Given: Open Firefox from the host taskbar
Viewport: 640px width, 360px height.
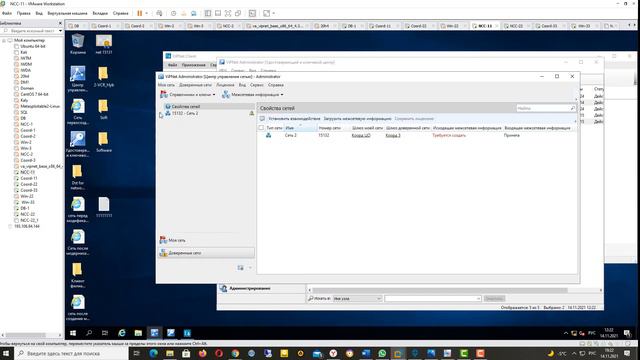Looking at the screenshot, I should coord(202,353).
